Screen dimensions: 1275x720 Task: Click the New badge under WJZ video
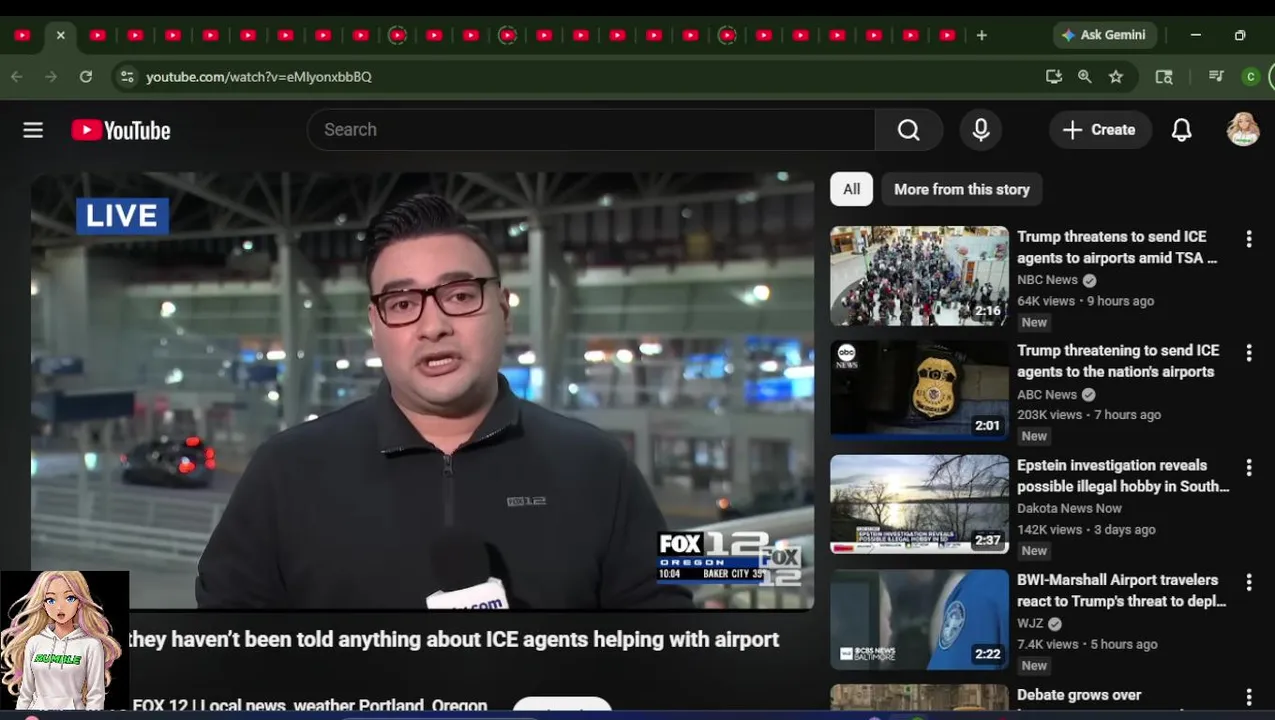pyautogui.click(x=1034, y=666)
